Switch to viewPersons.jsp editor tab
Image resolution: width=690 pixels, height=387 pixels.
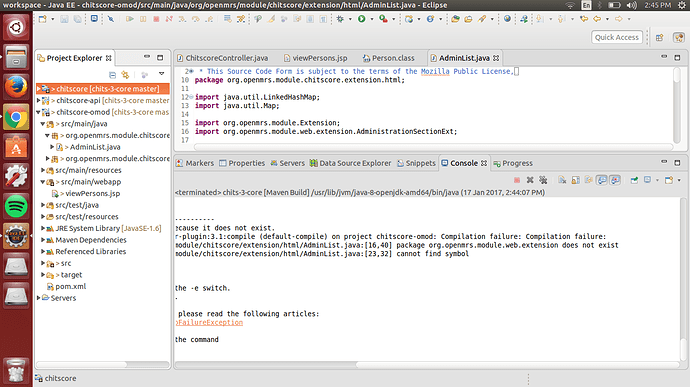tap(316, 58)
